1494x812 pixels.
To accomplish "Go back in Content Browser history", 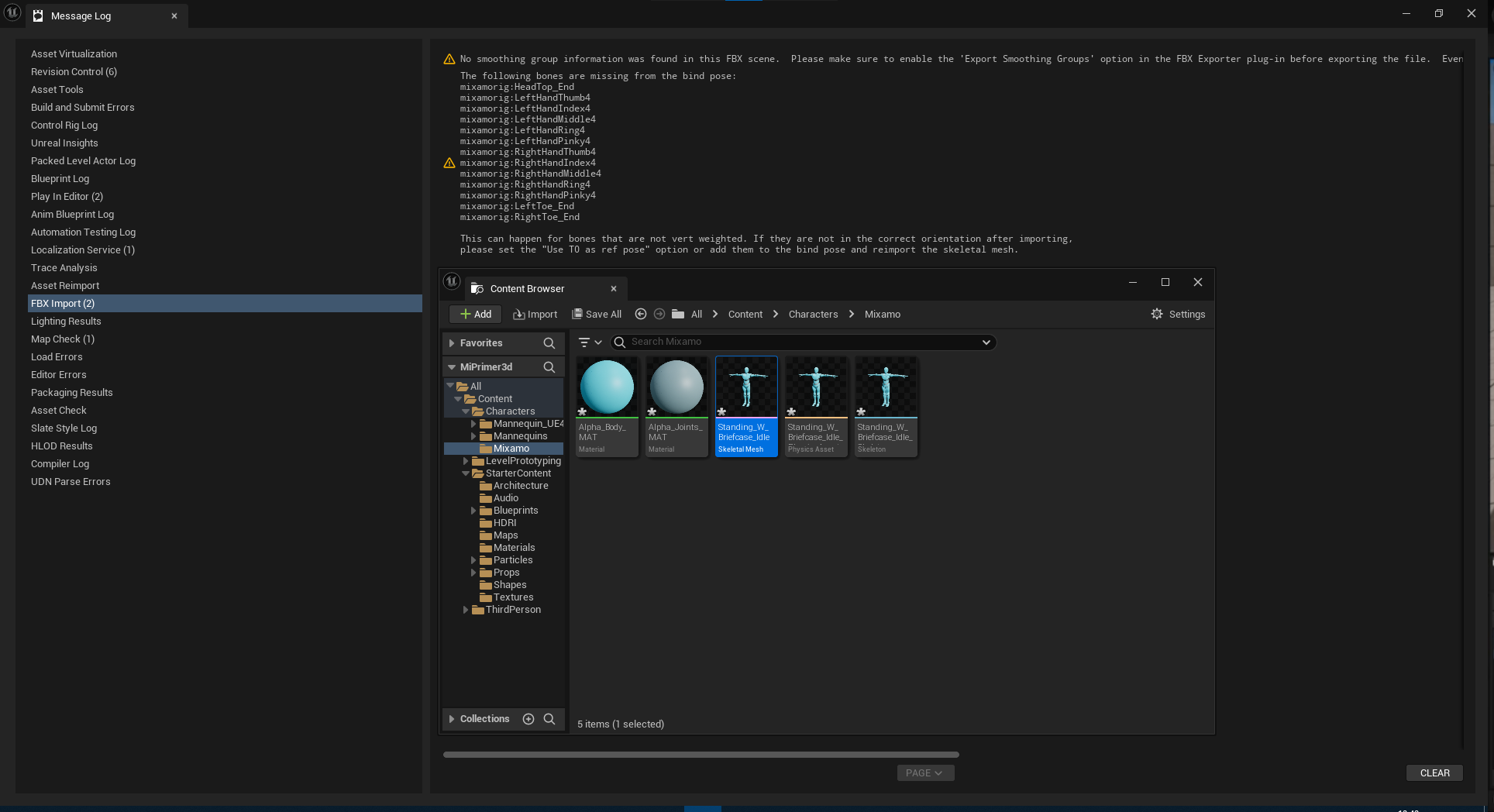I will pos(641,314).
